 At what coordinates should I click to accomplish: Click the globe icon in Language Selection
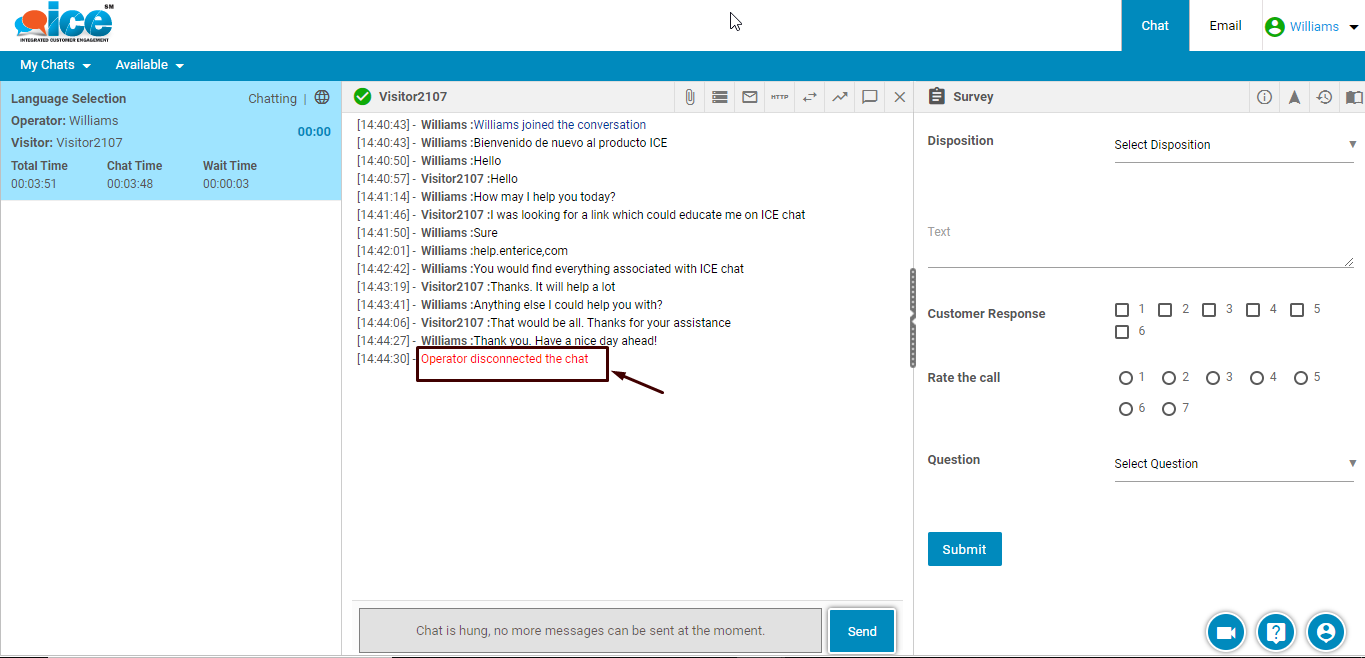[x=322, y=98]
